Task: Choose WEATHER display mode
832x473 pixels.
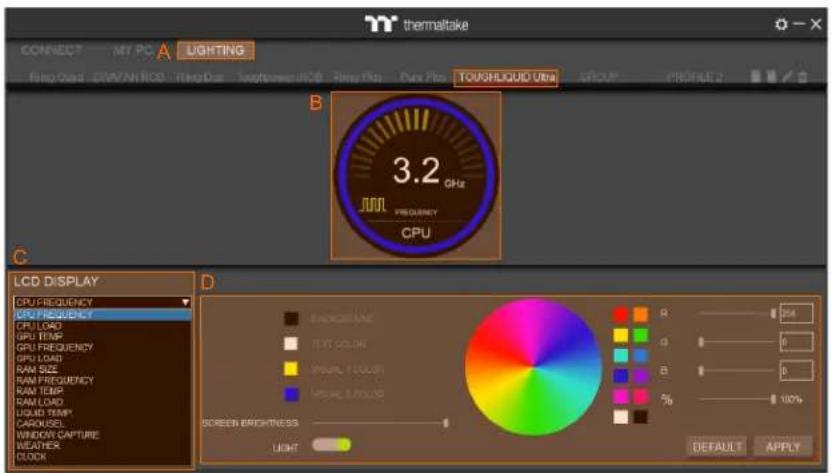Action: (x=38, y=445)
